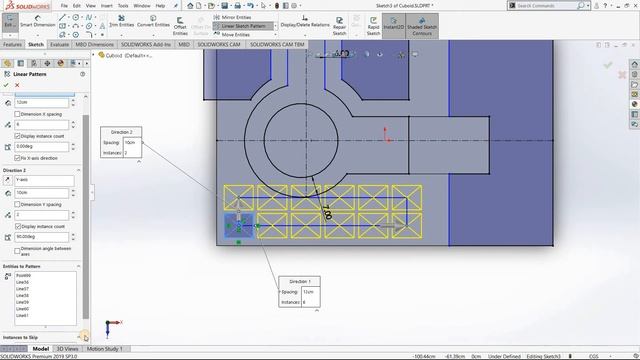Open Linear Pattern help icon
The width and height of the screenshot is (640, 360).
click(82, 74)
